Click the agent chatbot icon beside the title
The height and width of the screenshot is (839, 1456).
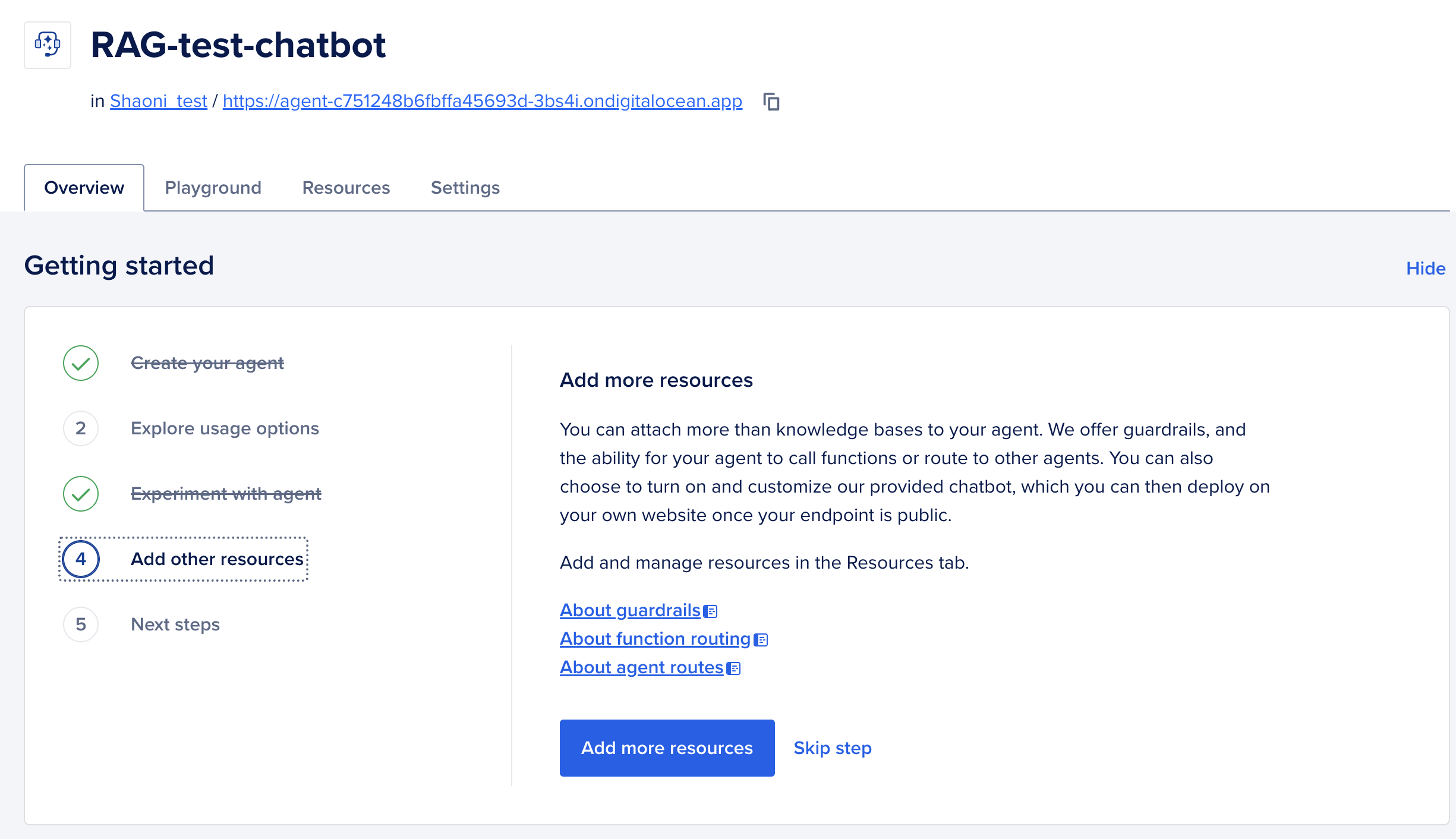tap(48, 45)
